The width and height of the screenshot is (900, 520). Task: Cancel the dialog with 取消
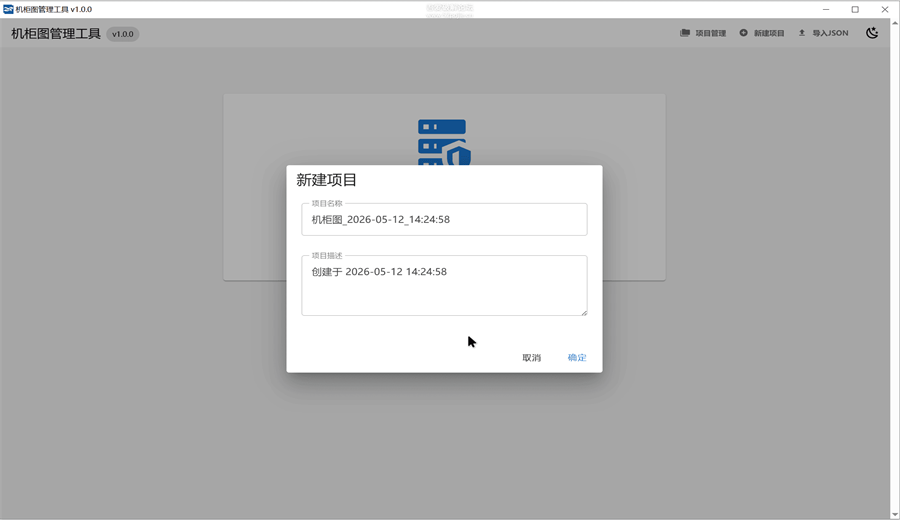point(532,358)
